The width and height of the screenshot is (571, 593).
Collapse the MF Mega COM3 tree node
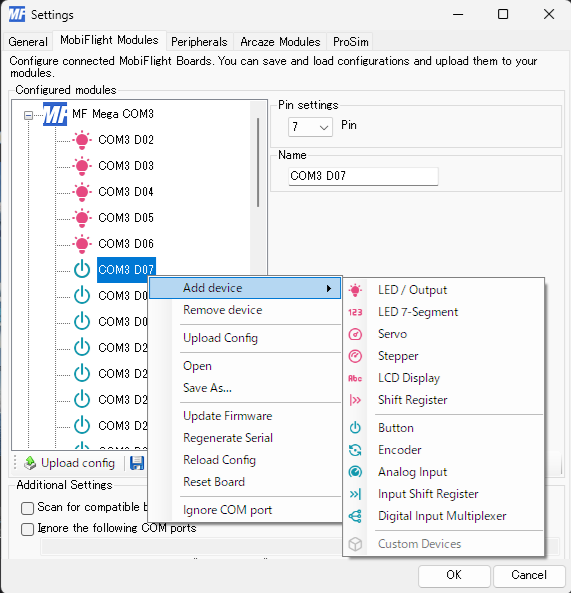click(x=28, y=115)
